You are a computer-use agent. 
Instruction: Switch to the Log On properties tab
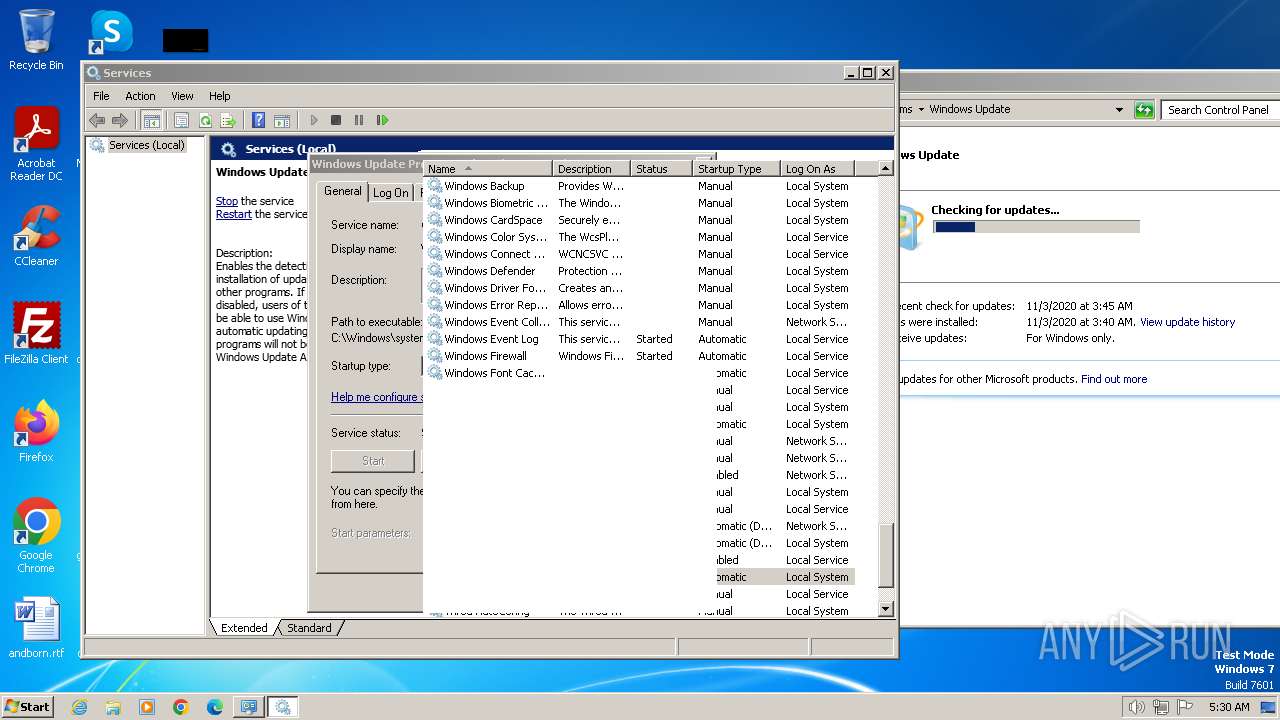click(390, 193)
